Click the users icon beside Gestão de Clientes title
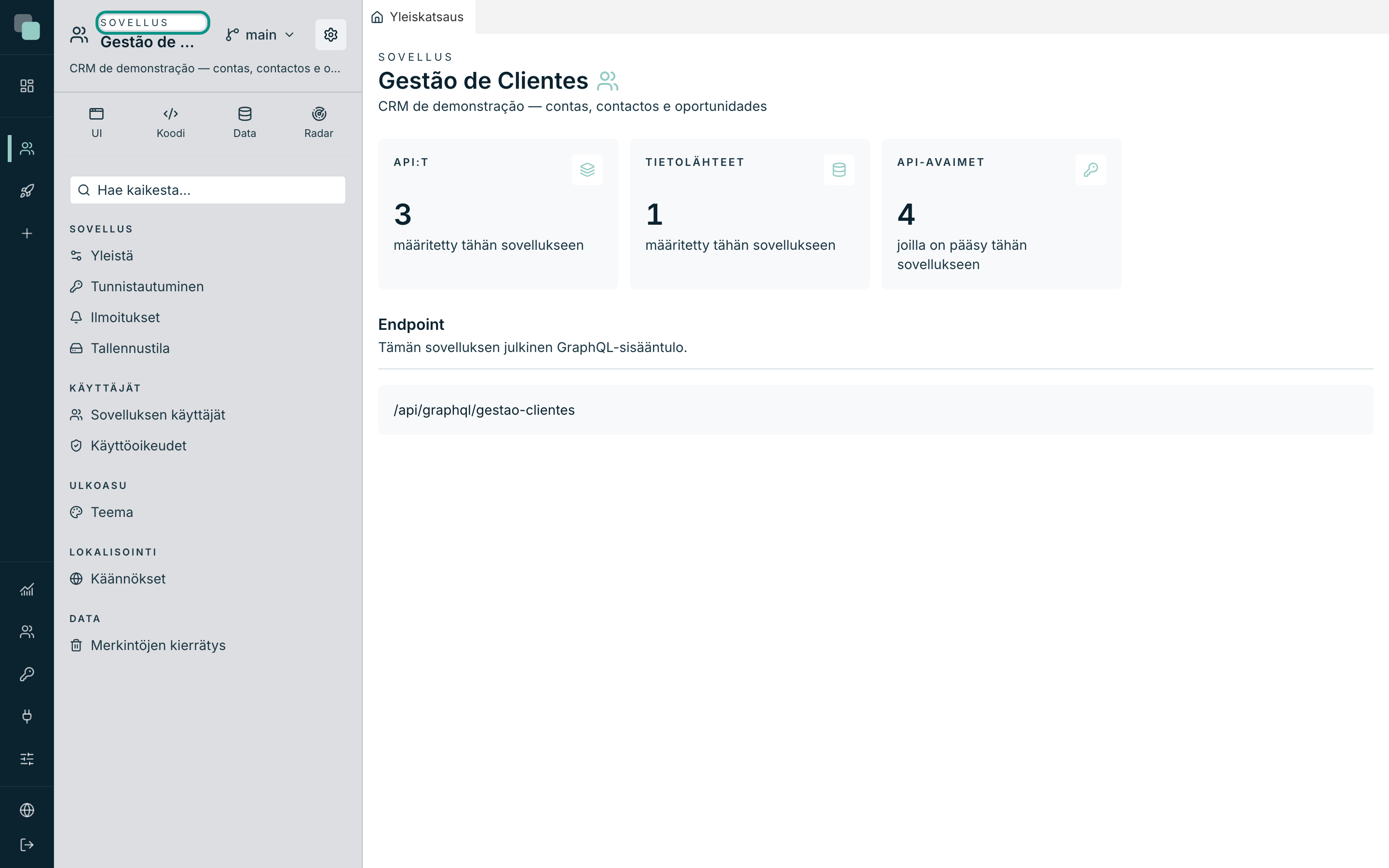The image size is (1389, 868). pos(607,81)
